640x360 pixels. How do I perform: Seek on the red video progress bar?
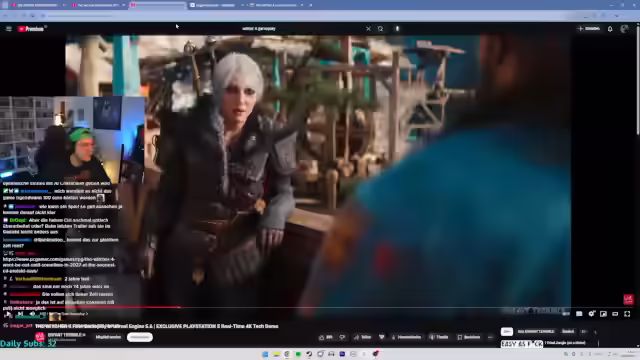(x=318, y=307)
